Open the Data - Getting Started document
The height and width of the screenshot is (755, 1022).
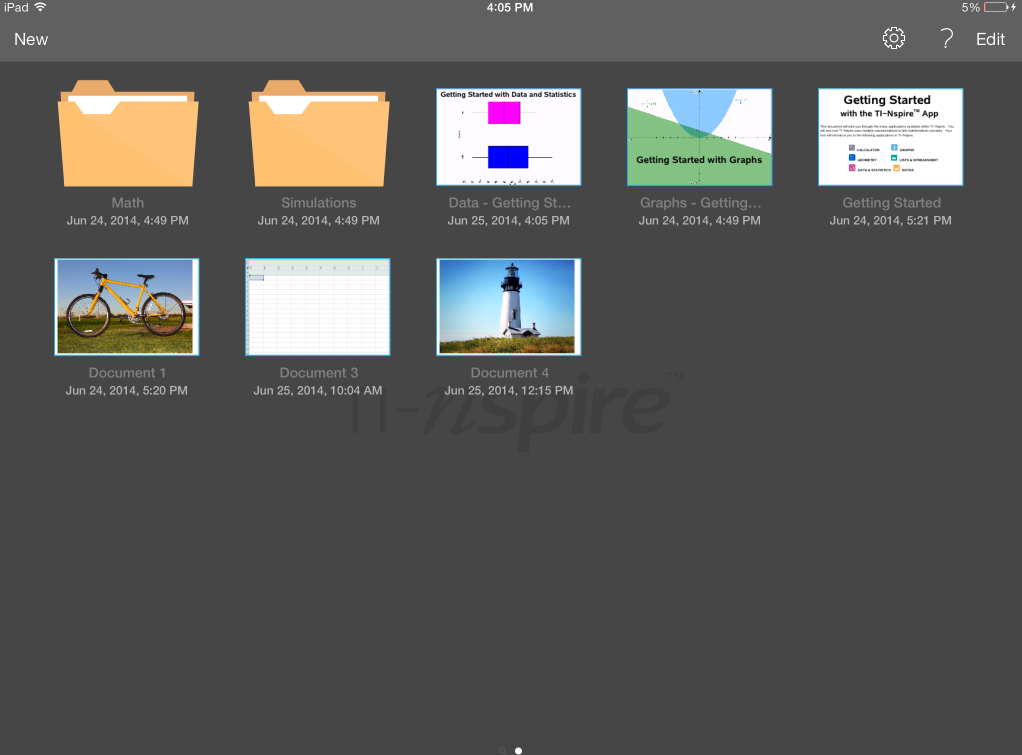click(x=508, y=136)
